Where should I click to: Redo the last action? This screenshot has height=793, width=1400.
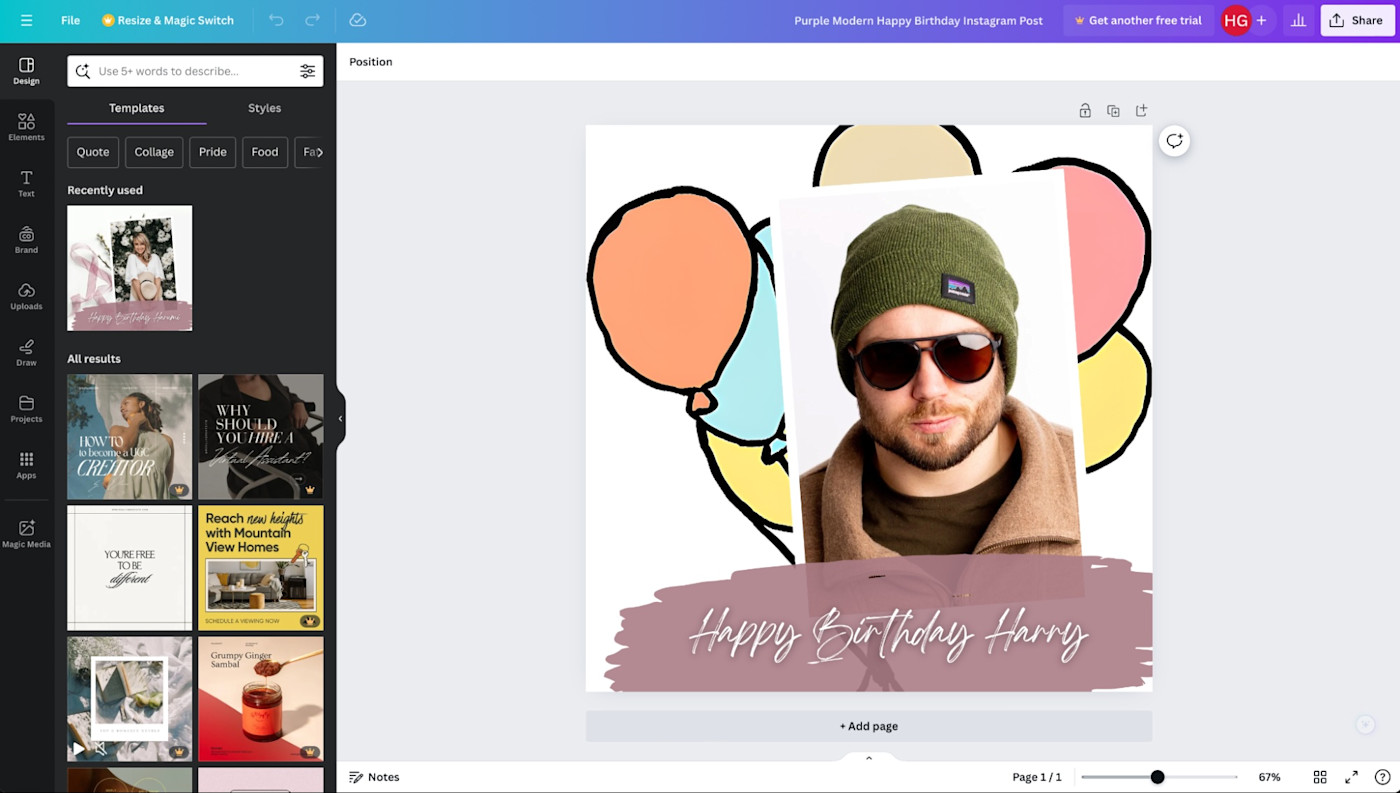pyautogui.click(x=313, y=20)
